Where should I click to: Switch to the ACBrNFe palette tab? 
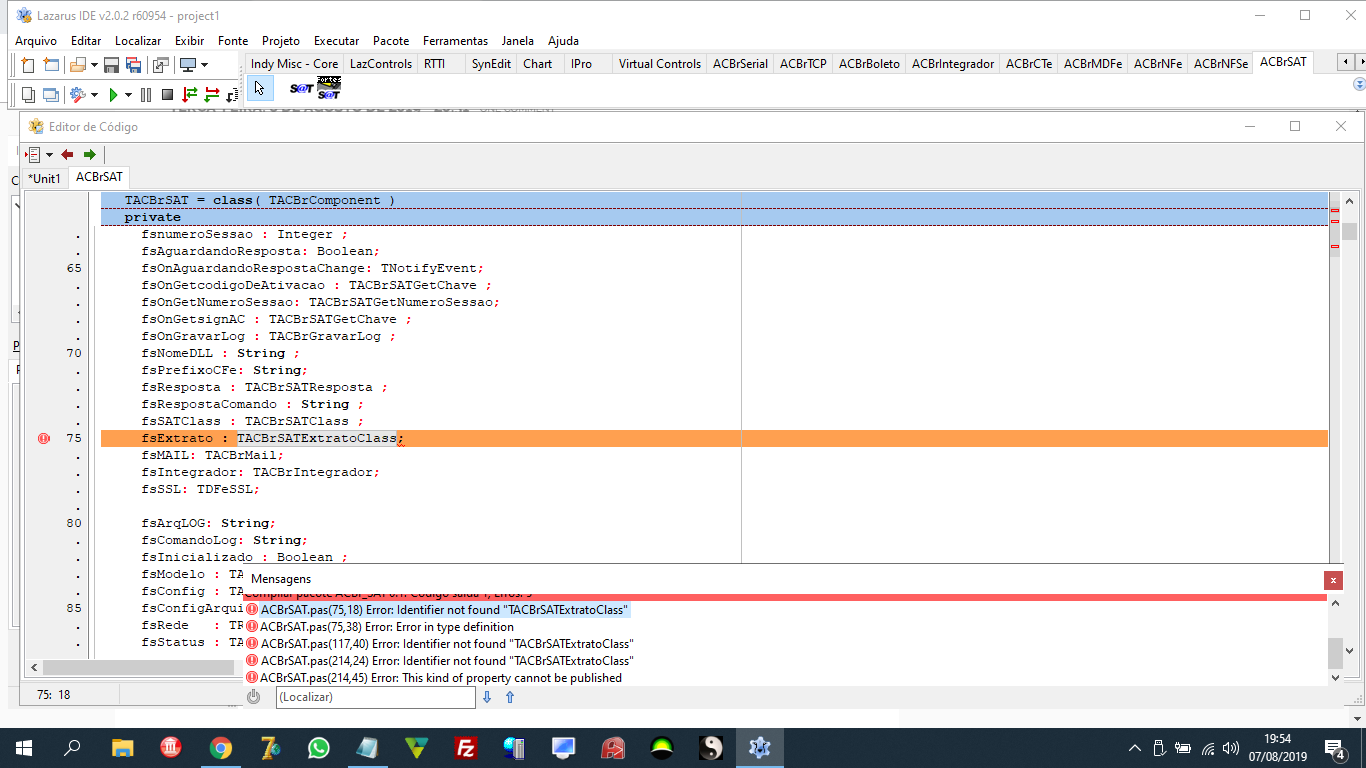point(1158,63)
